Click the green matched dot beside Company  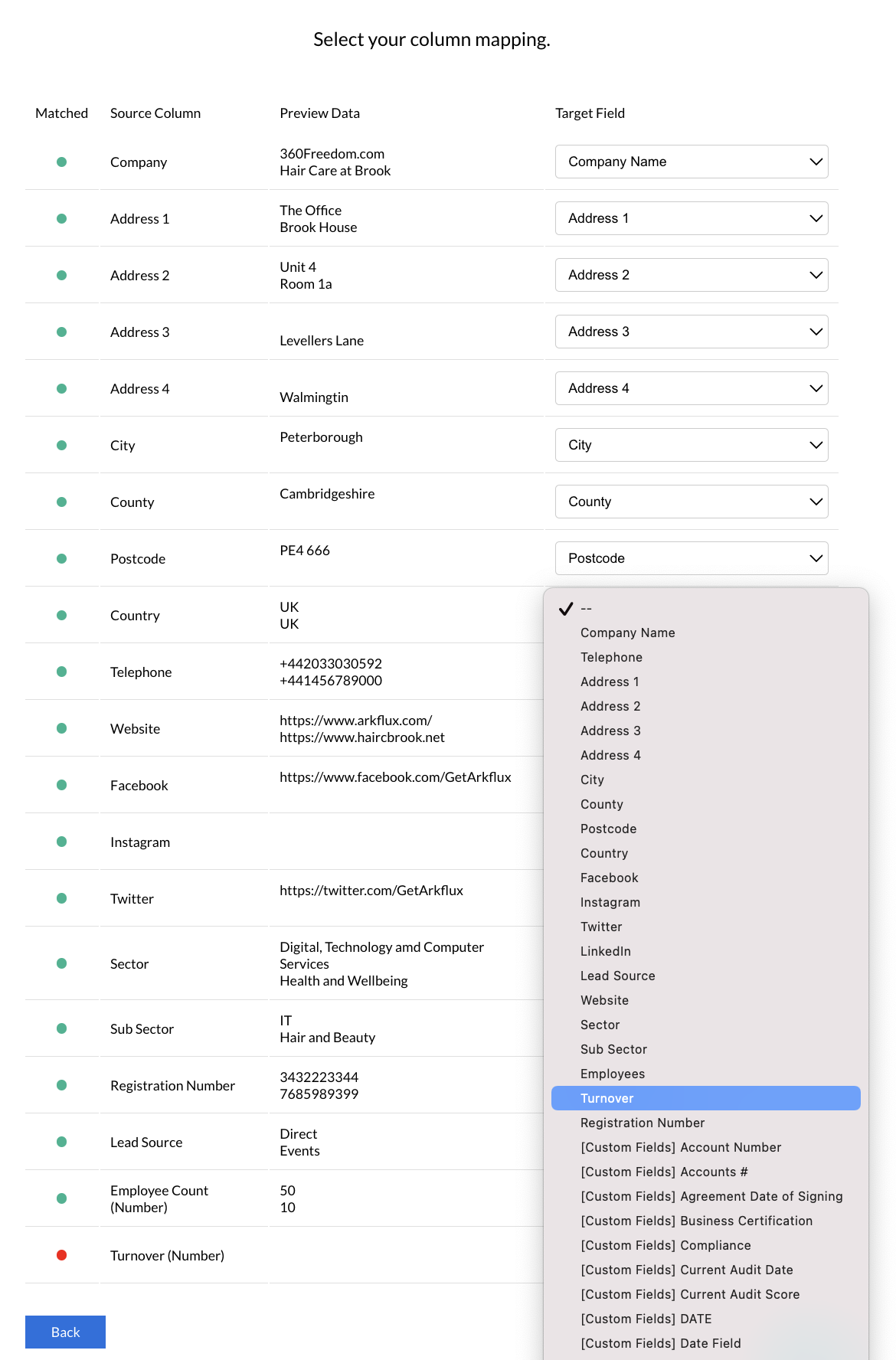coord(62,162)
